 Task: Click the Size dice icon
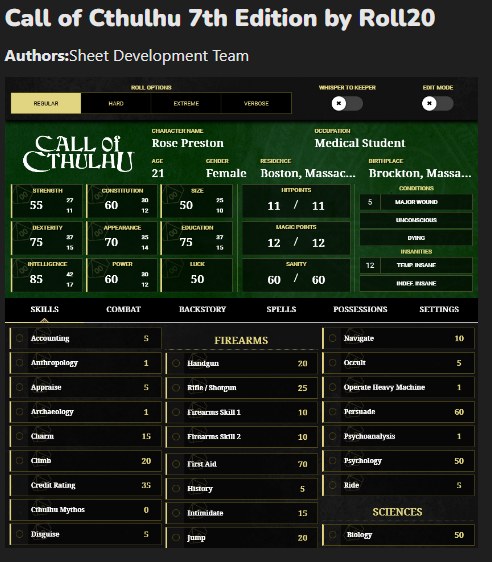172,196
